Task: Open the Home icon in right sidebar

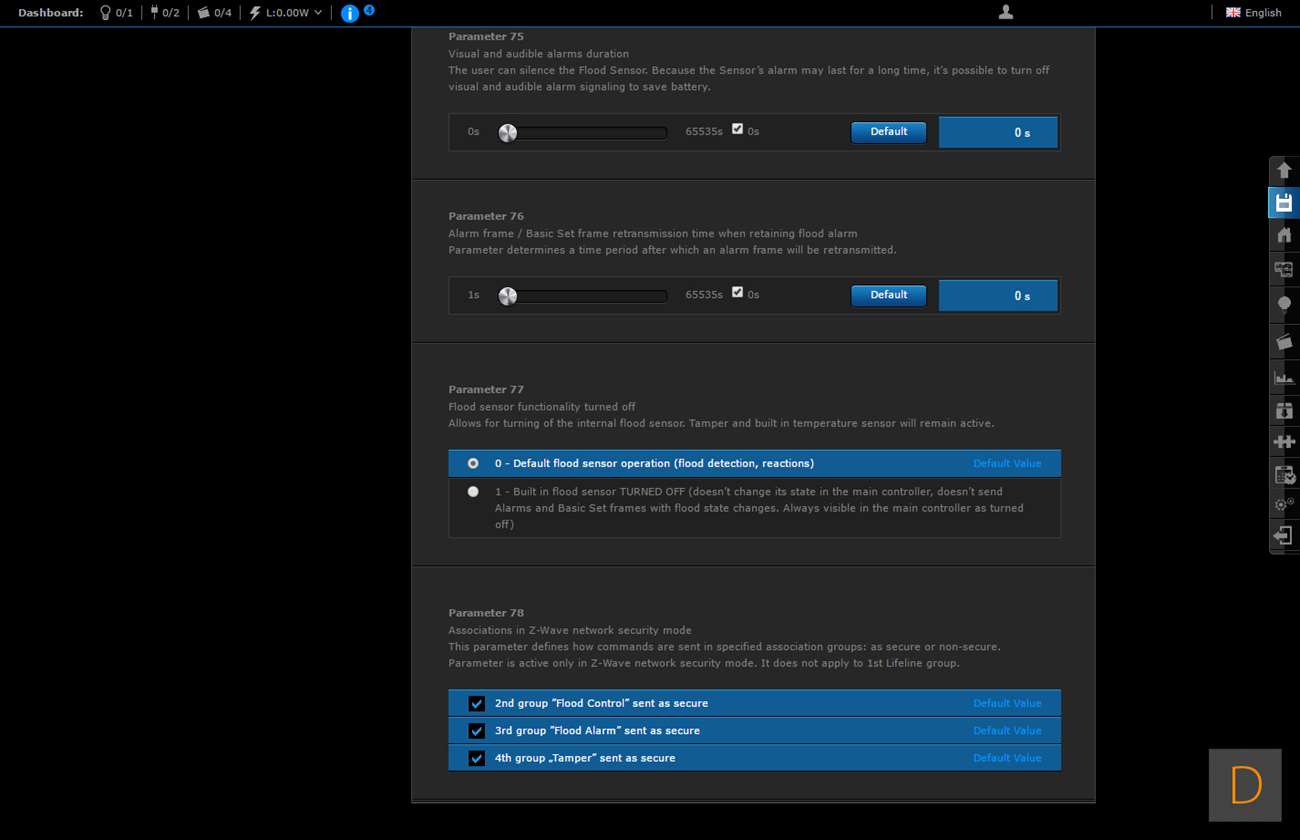Action: pos(1284,236)
